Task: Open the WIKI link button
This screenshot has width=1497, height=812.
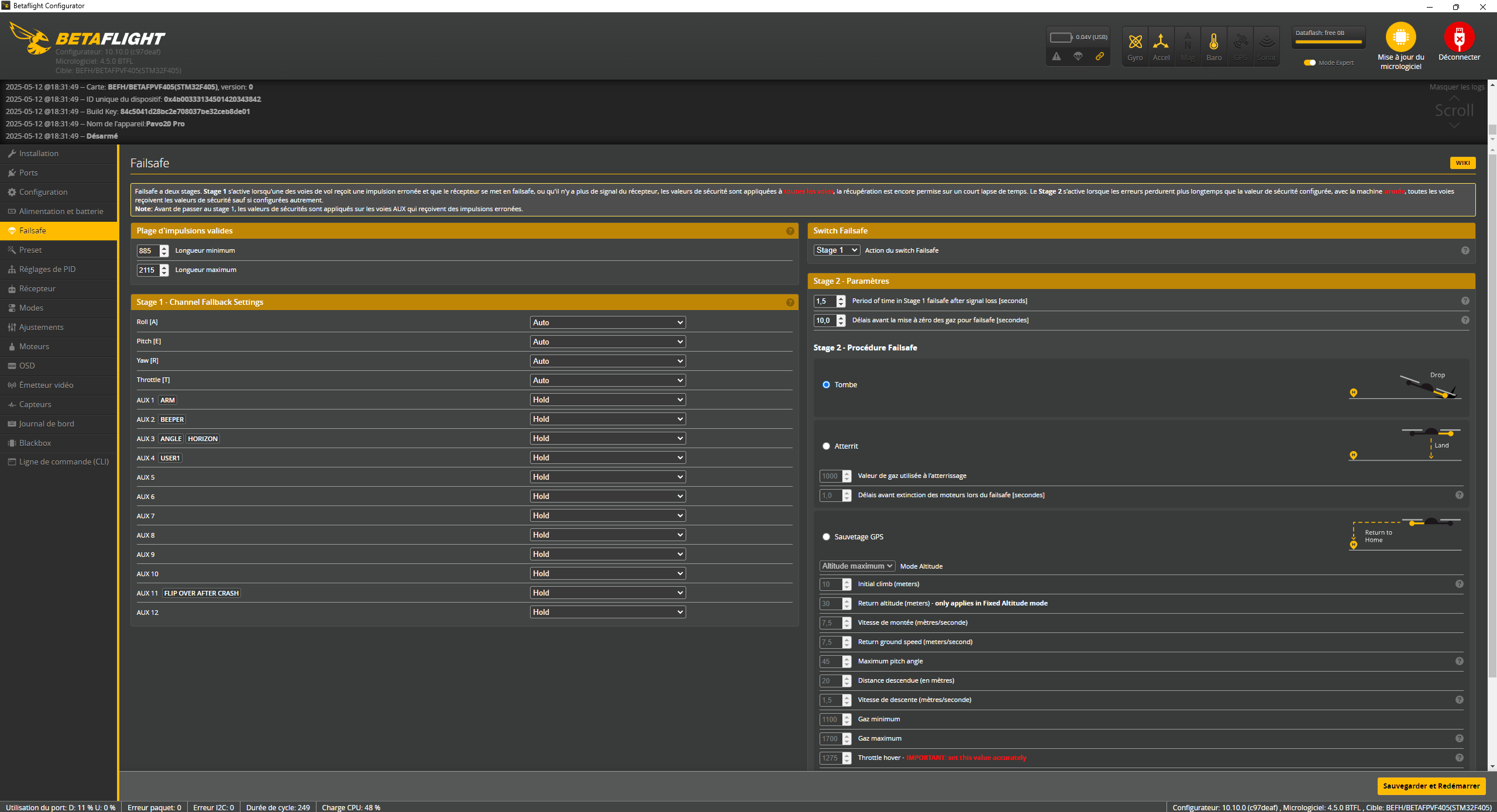Action: tap(1462, 163)
